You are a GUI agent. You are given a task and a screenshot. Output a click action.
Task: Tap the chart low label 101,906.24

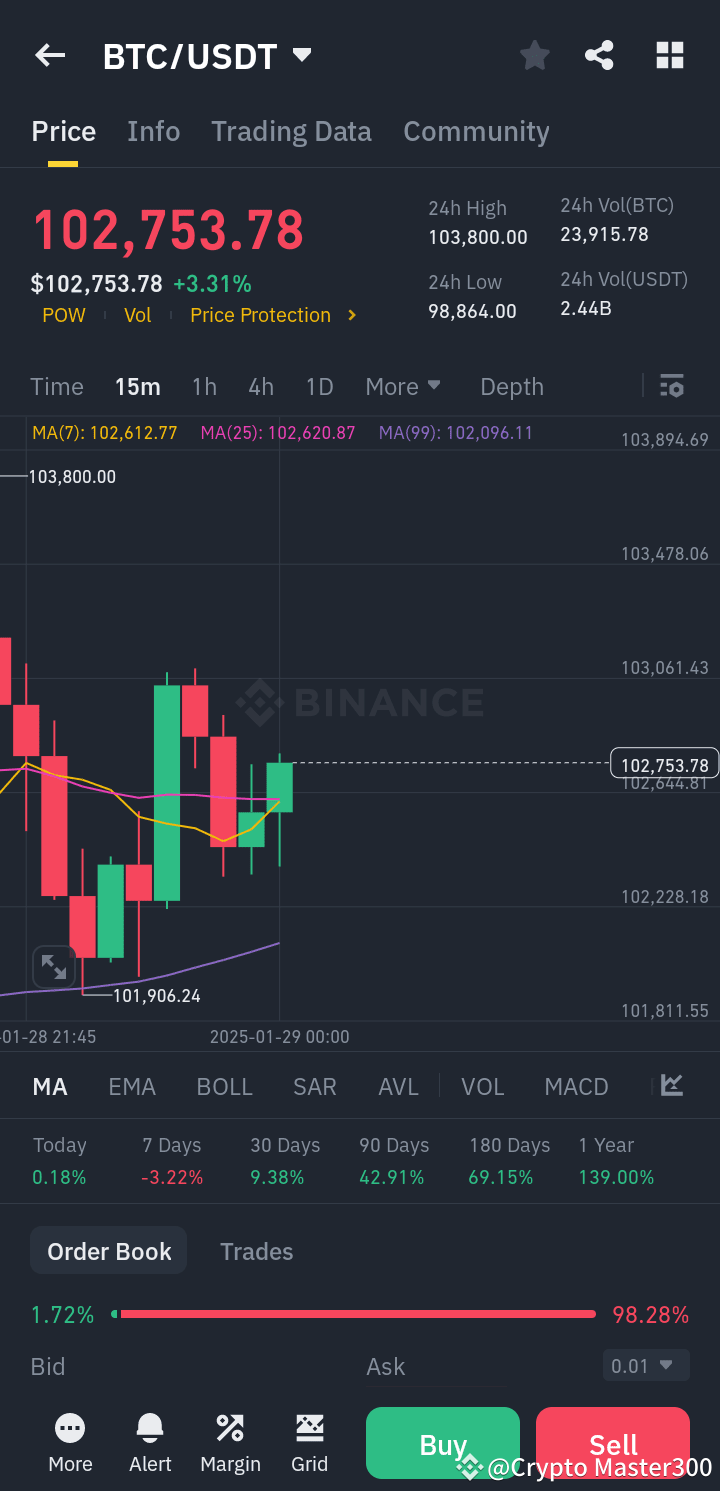(x=157, y=995)
